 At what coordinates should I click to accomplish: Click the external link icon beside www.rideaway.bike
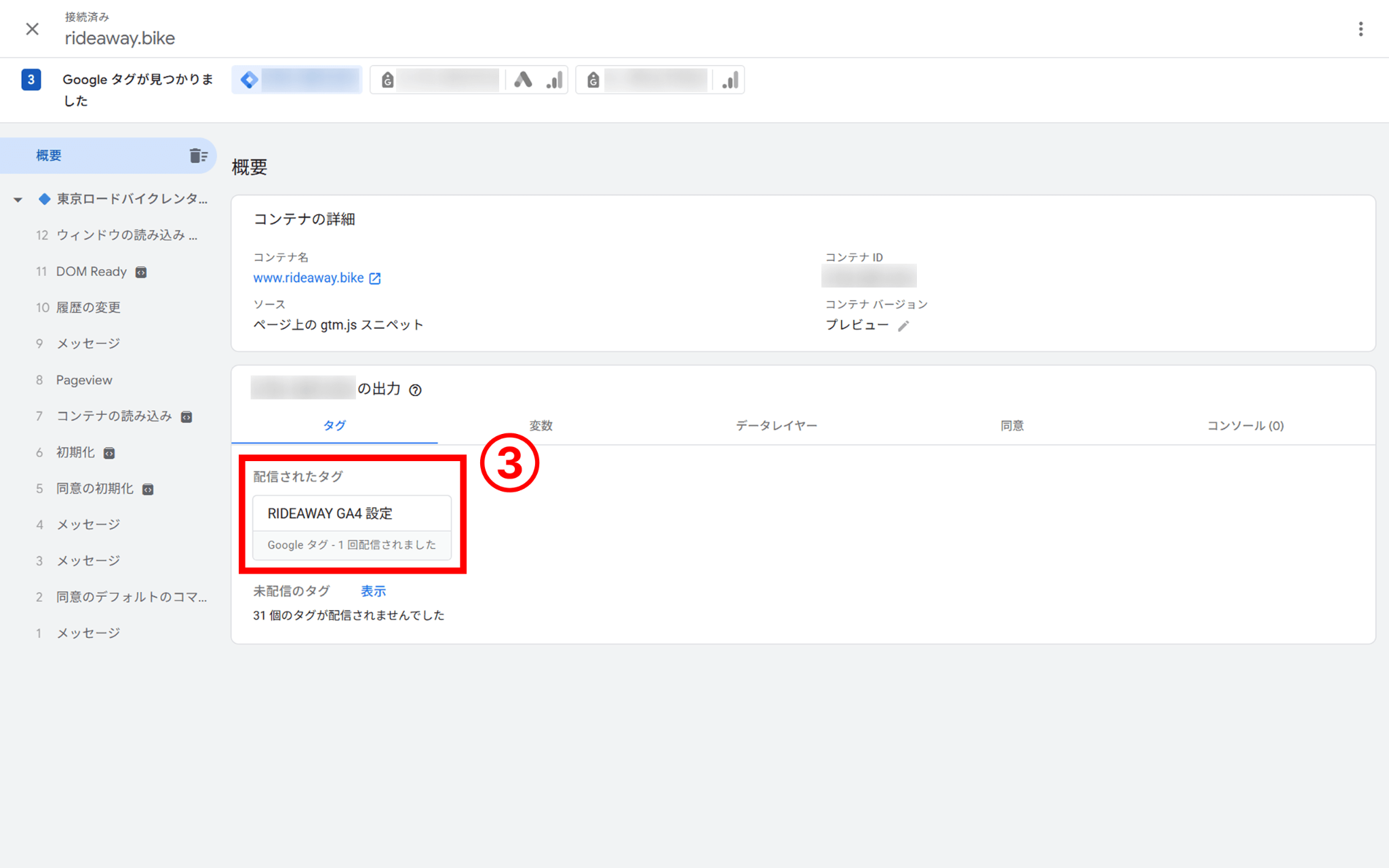pyautogui.click(x=375, y=277)
